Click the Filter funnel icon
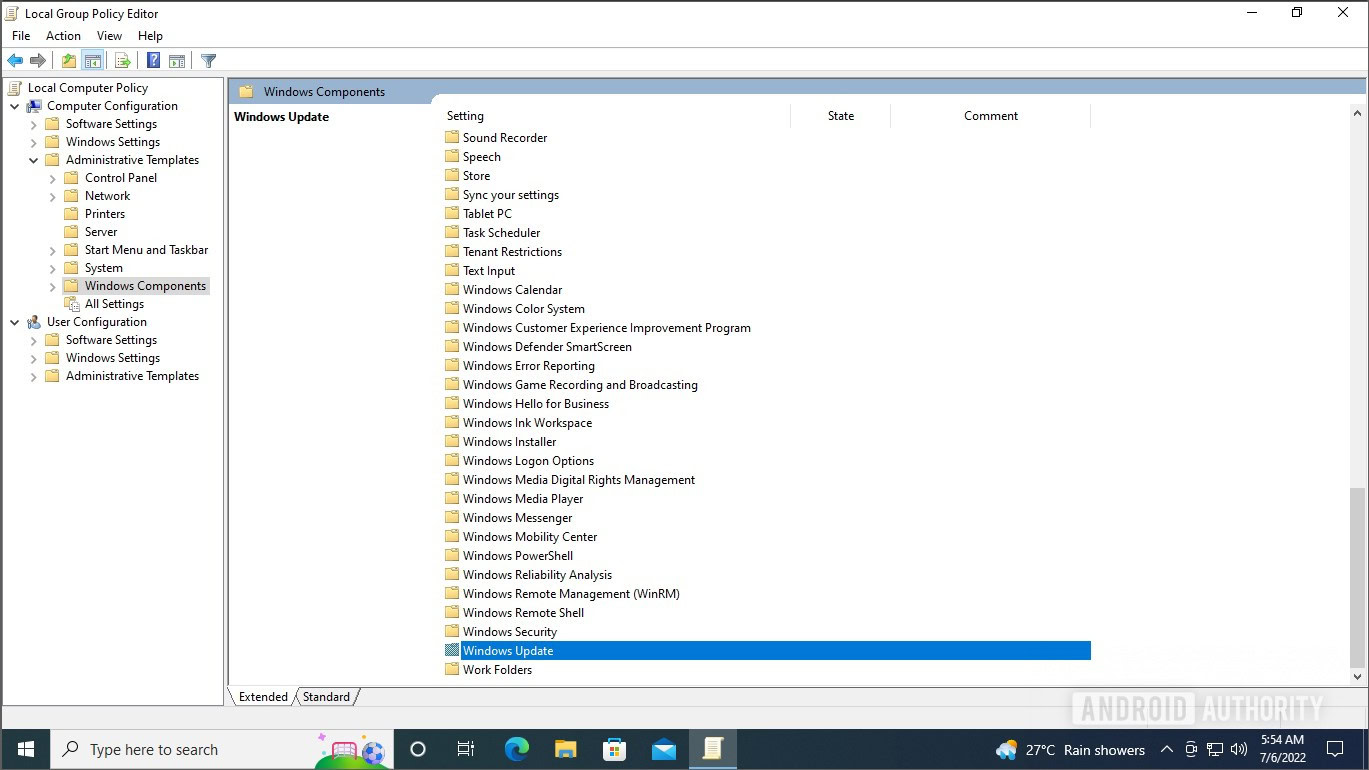 pos(208,61)
